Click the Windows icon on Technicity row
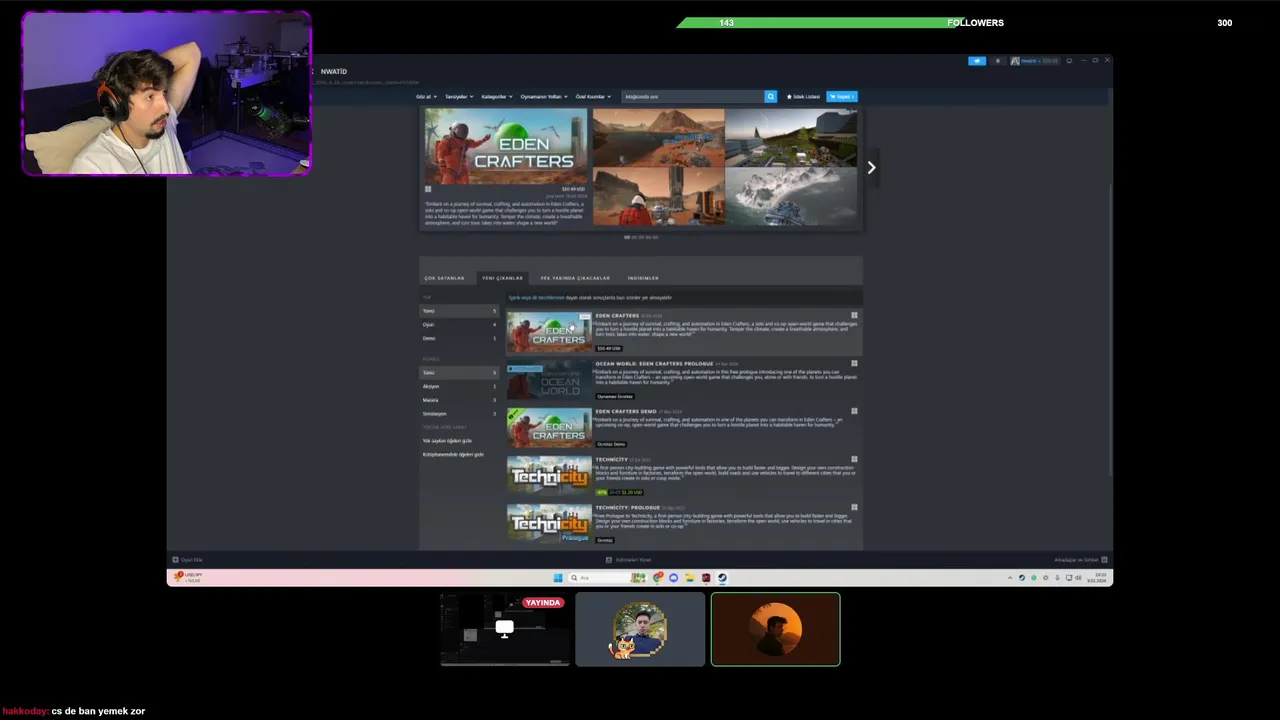The image size is (1280, 720). pos(854,459)
